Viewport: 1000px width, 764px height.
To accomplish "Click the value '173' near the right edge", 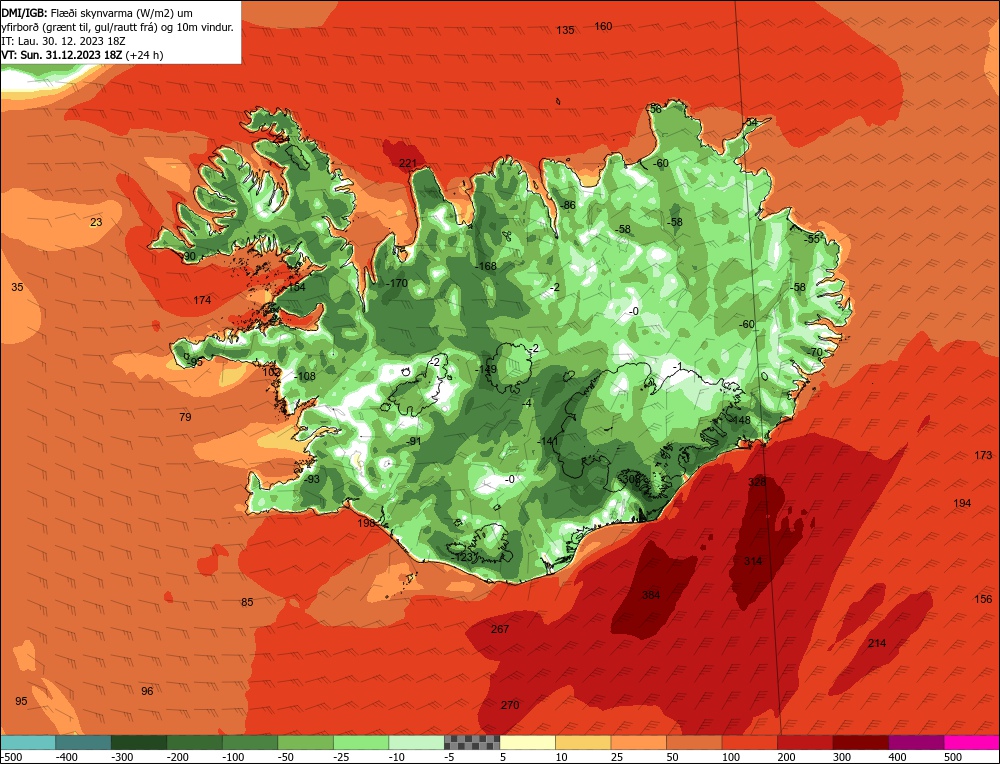I will point(983,455).
